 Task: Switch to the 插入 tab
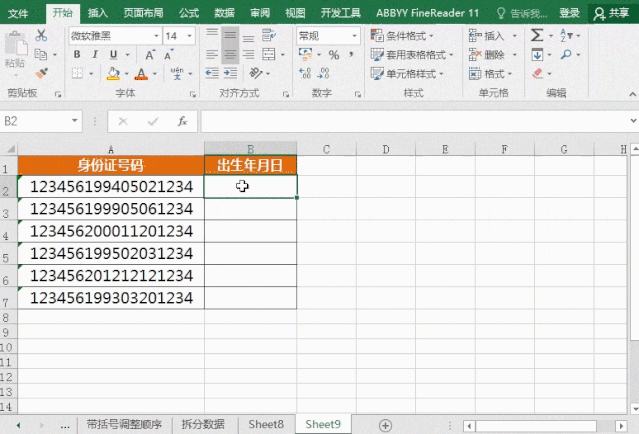[98, 13]
